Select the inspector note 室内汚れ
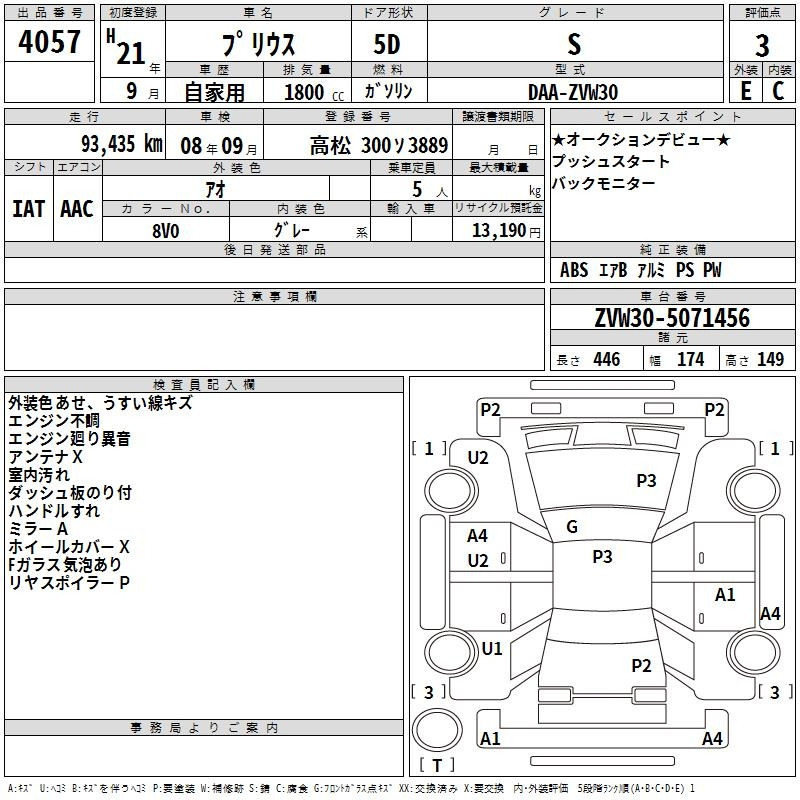The image size is (800, 800). coord(39,474)
